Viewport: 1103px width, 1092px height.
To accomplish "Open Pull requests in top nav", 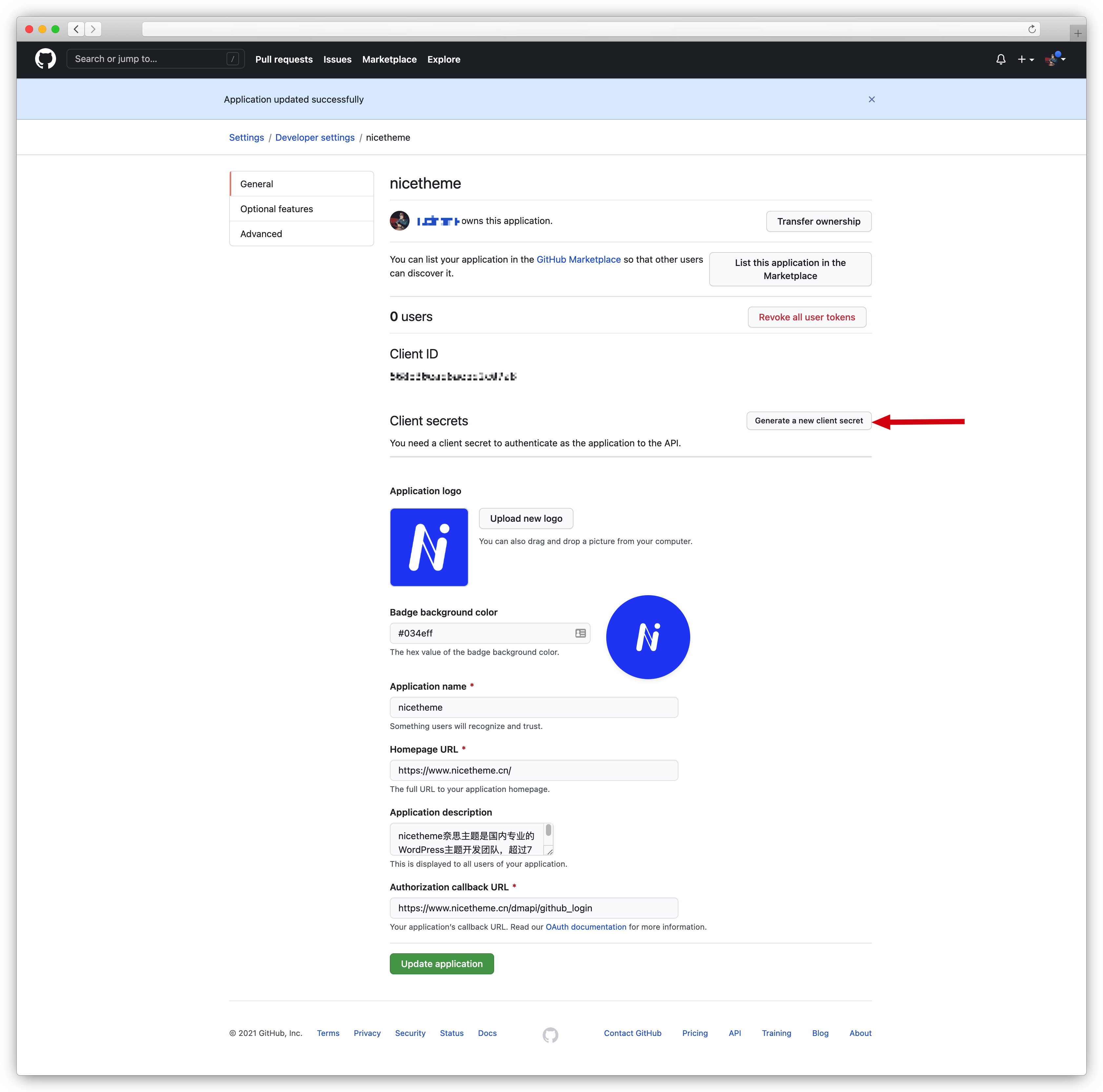I will coord(284,59).
